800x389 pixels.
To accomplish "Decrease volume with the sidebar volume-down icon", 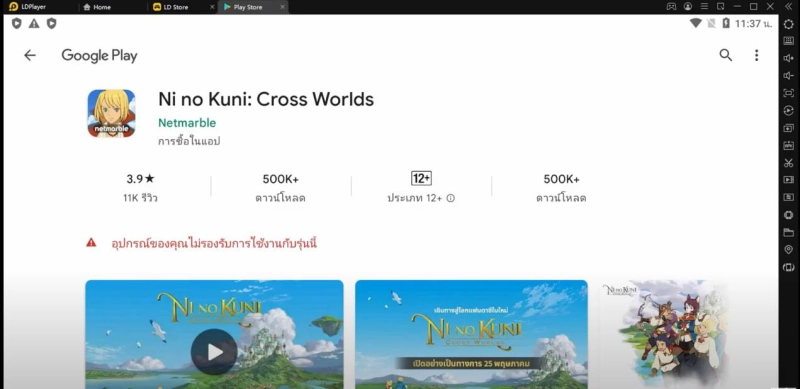I will [x=788, y=76].
